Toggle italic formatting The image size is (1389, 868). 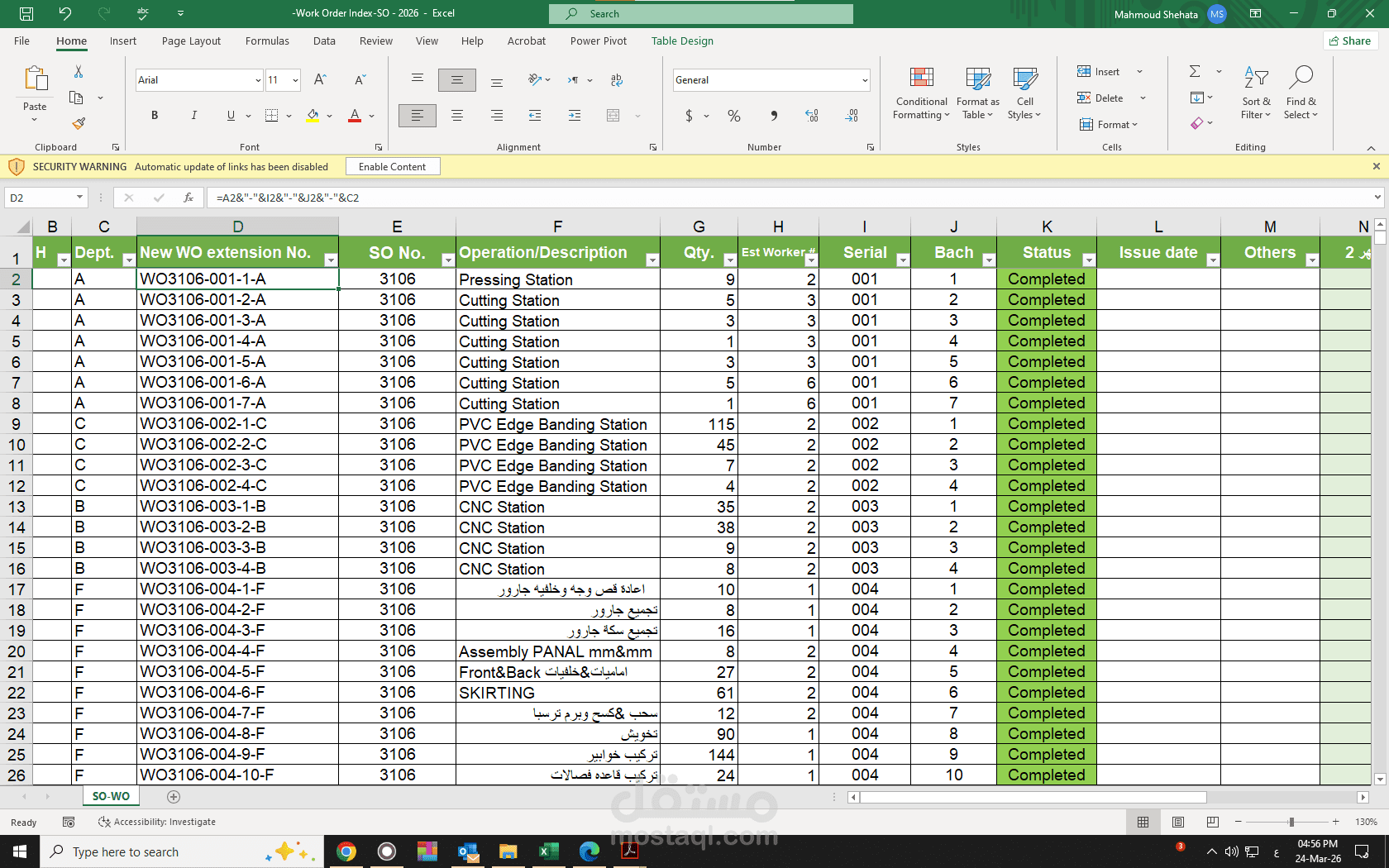click(193, 115)
